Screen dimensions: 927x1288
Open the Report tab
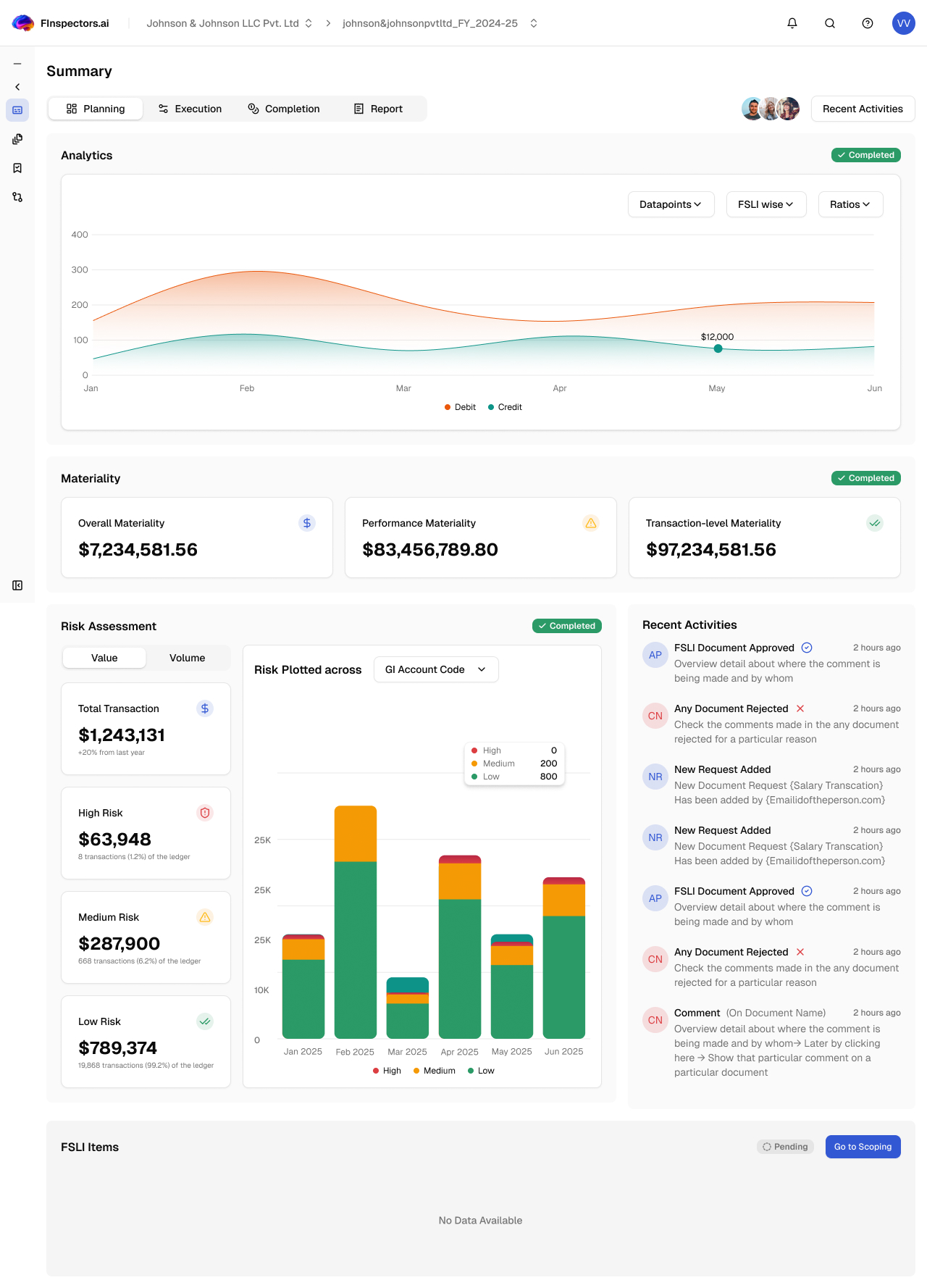(x=378, y=109)
